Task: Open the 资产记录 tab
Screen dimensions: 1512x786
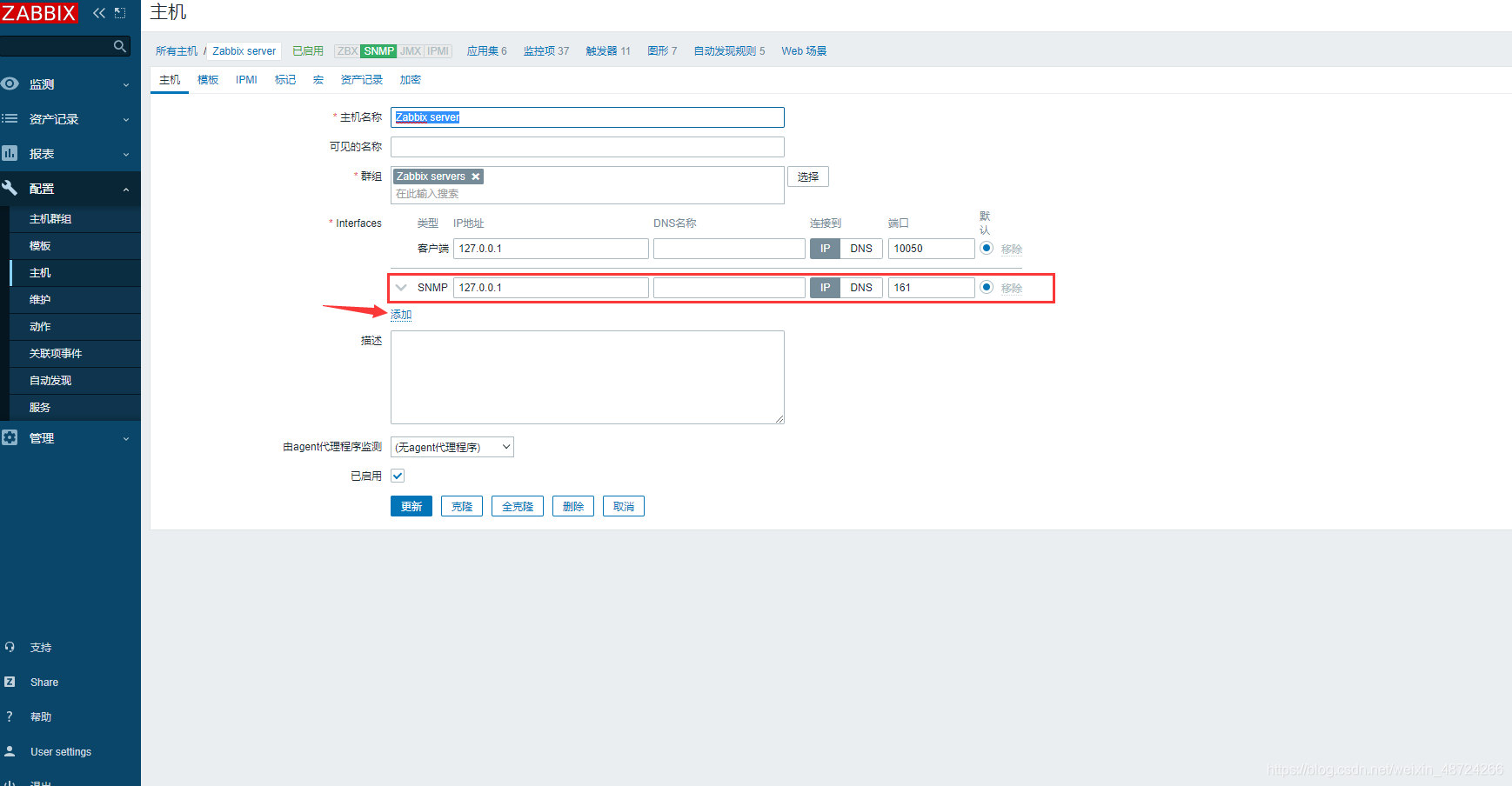Action: tap(362, 80)
